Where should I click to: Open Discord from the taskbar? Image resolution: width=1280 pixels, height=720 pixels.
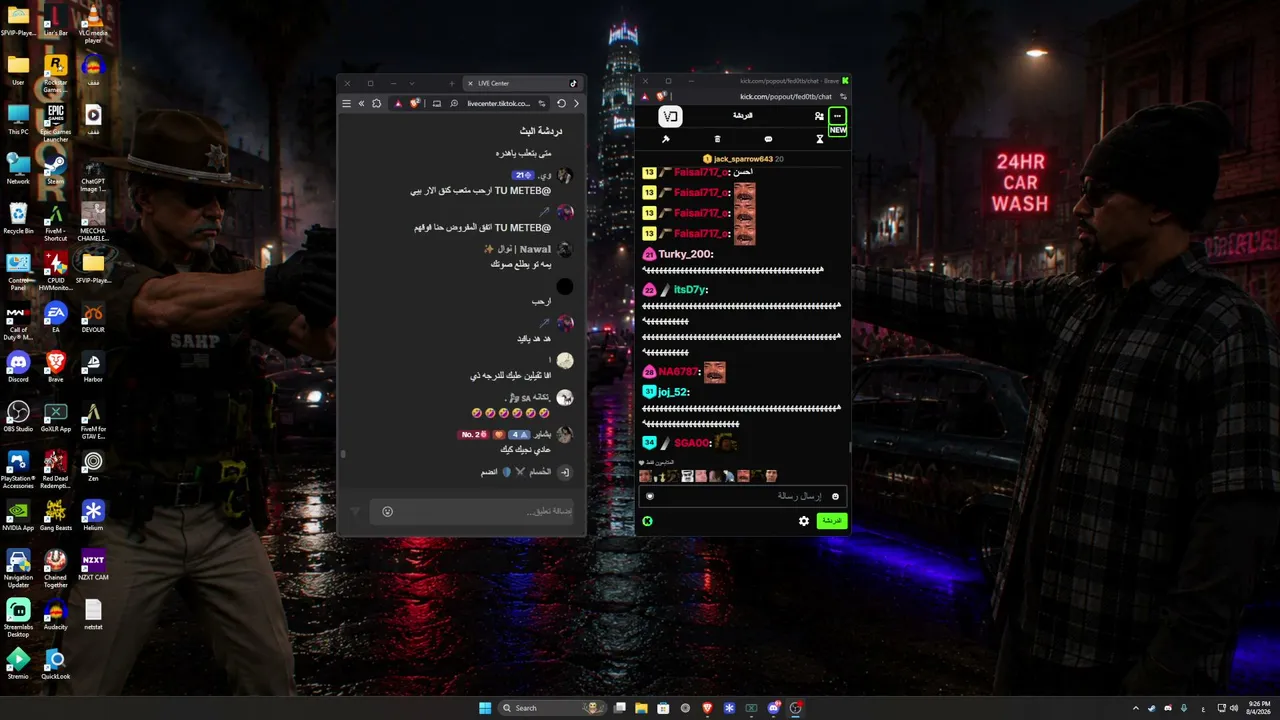click(x=774, y=708)
